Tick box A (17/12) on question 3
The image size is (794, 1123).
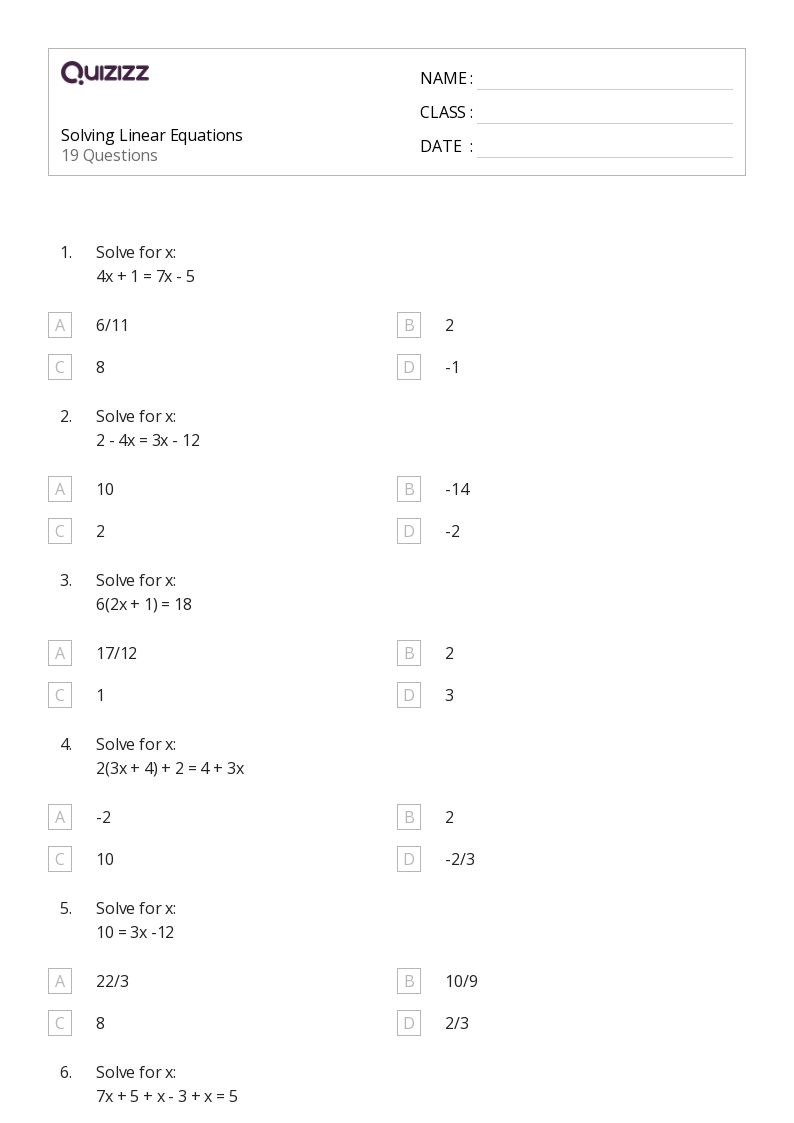(x=60, y=653)
